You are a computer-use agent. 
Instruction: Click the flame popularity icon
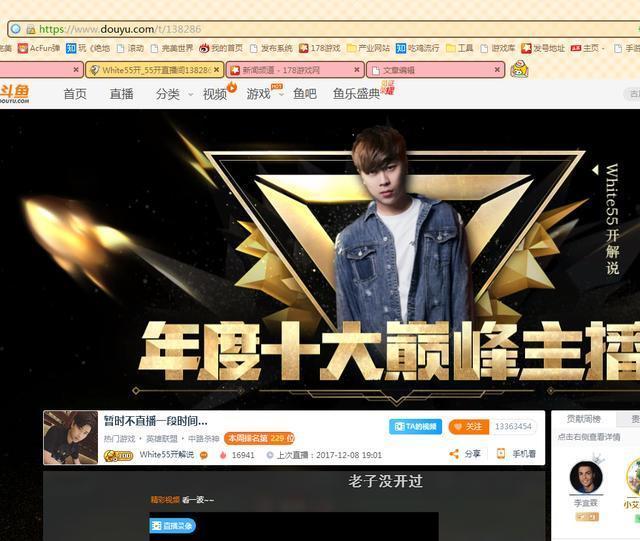(223, 455)
